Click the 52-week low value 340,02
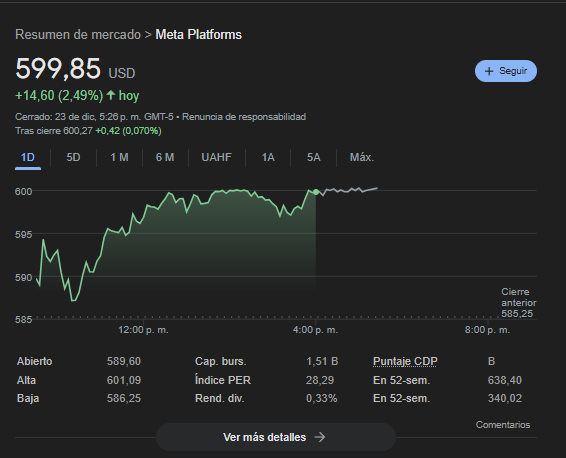The height and width of the screenshot is (458, 566). [x=505, y=398]
